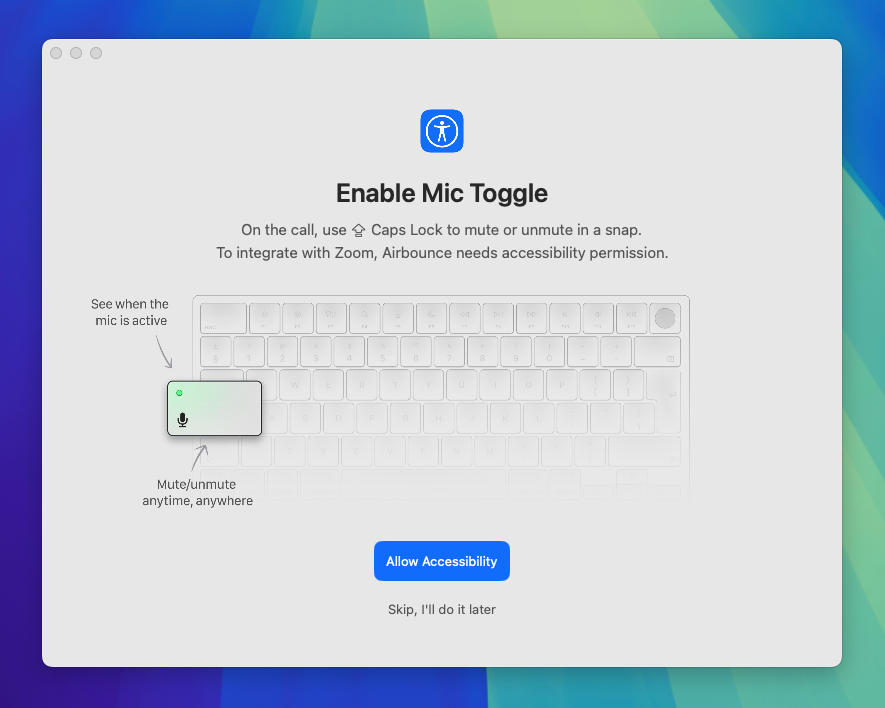Click the Enable Mic Toggle heading
The image size is (885, 708).
coord(442,193)
